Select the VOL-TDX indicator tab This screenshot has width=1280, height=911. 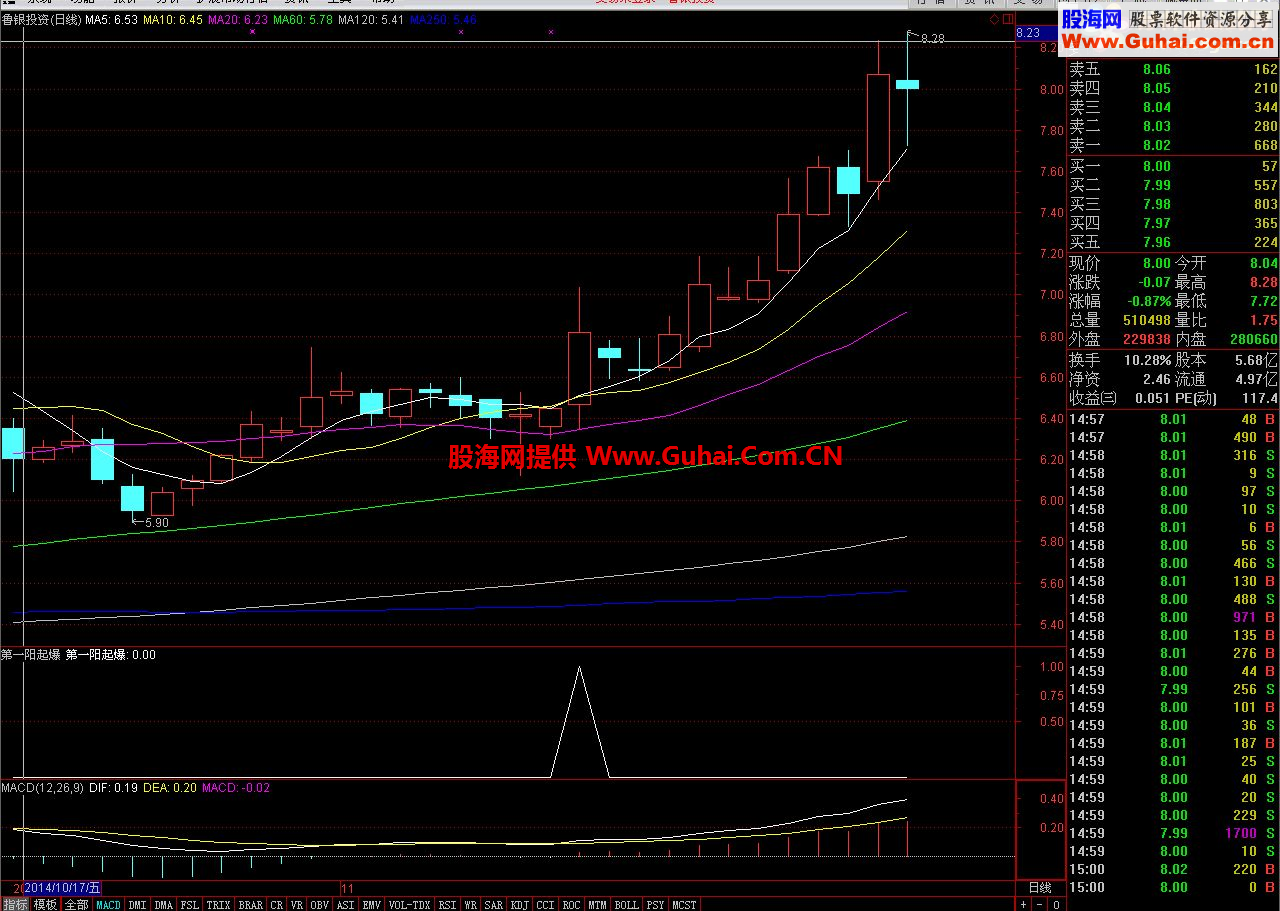410,904
